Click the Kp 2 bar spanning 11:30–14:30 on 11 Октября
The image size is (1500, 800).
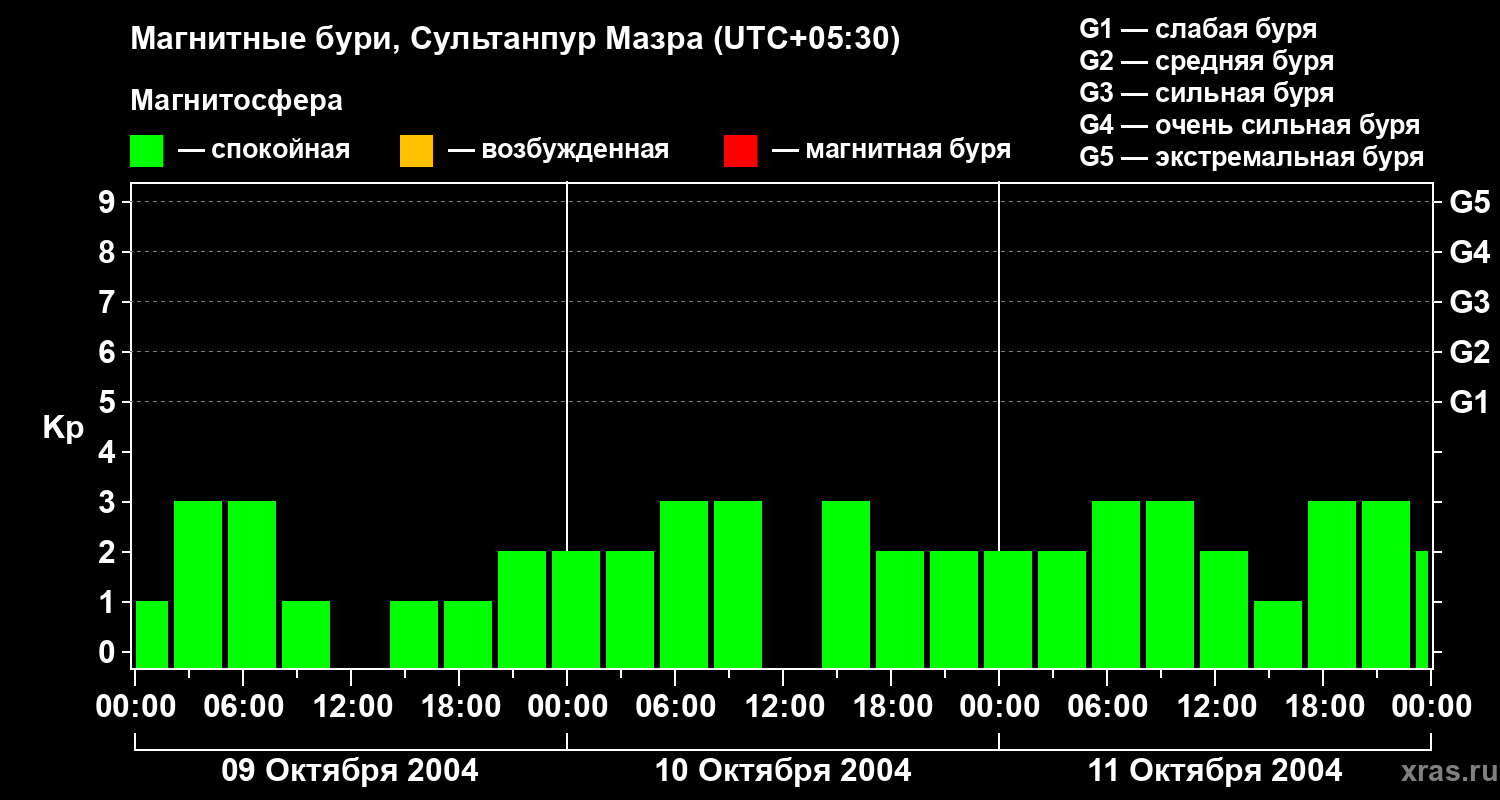click(x=1224, y=609)
